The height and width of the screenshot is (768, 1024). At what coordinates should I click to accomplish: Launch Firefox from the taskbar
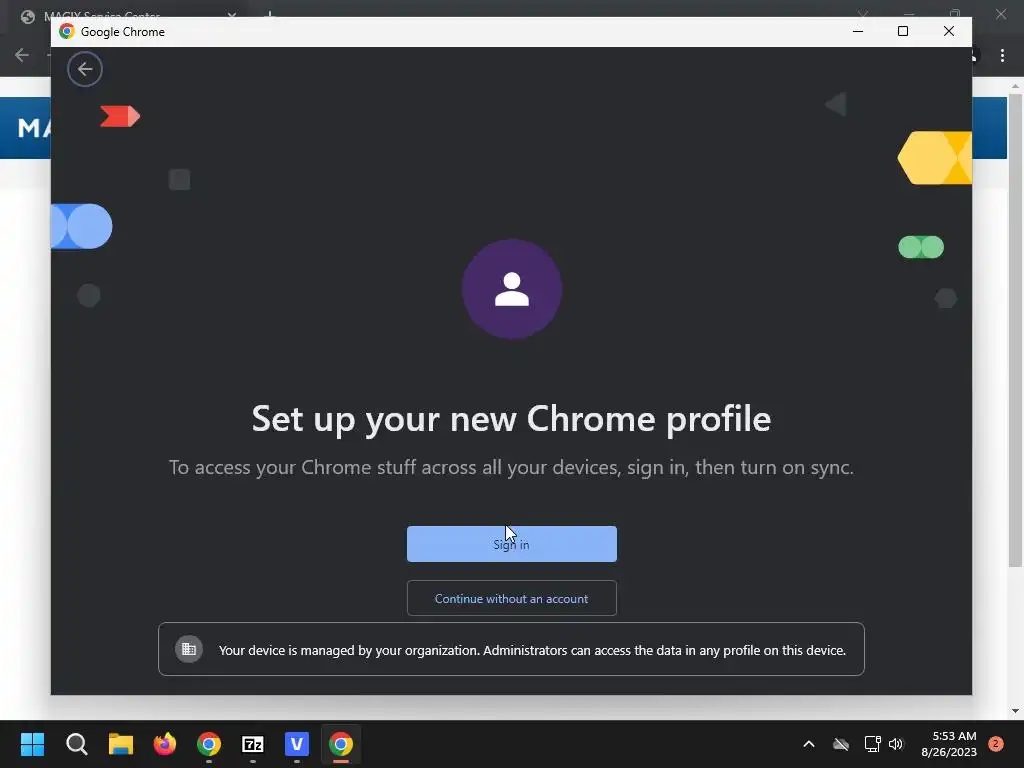point(165,744)
